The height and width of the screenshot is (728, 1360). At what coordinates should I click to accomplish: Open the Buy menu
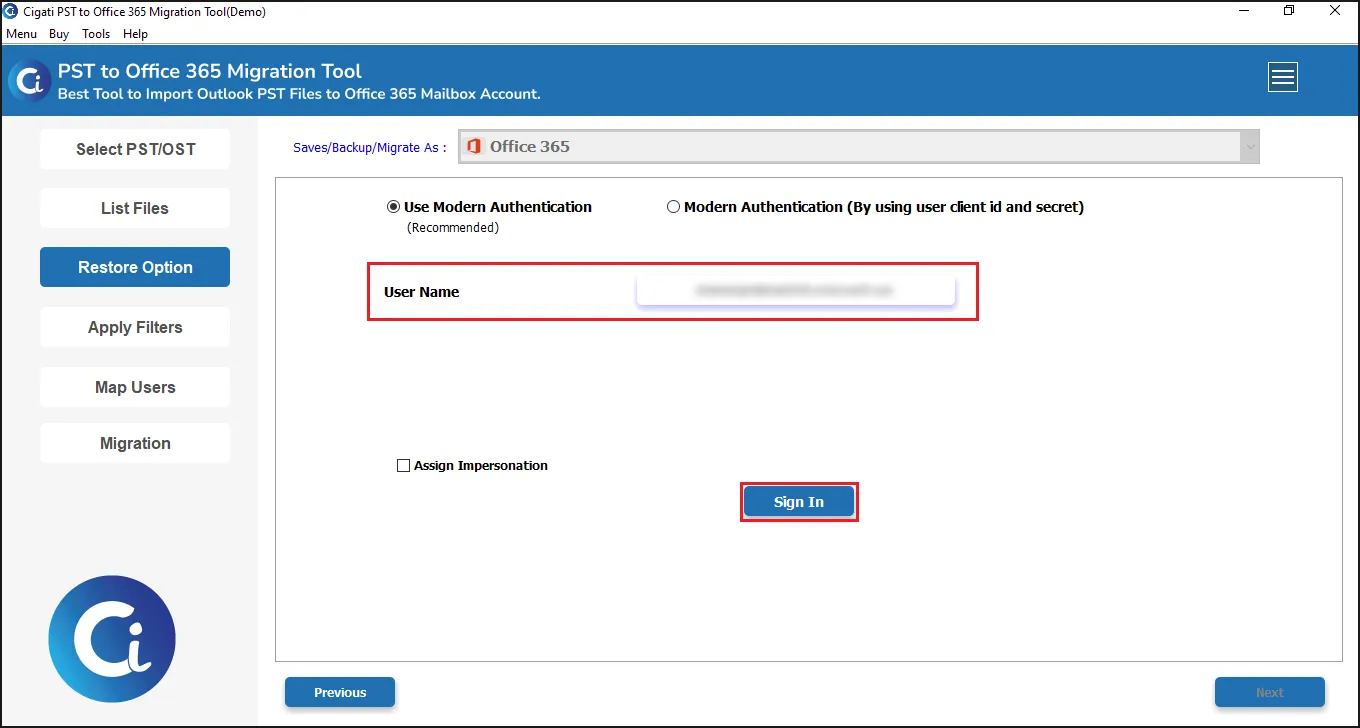pos(59,34)
